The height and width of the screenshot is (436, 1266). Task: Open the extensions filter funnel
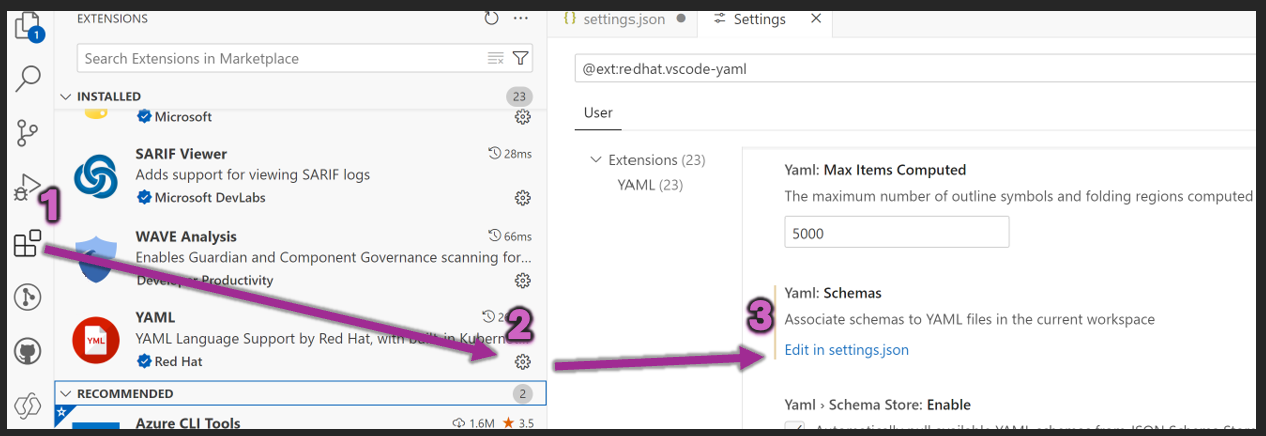pos(521,58)
